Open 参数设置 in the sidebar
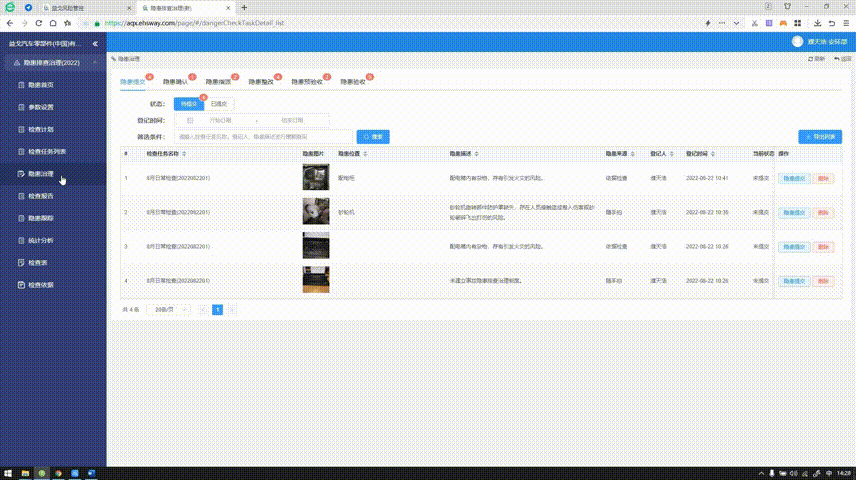The height and width of the screenshot is (480, 856). tap(41, 108)
